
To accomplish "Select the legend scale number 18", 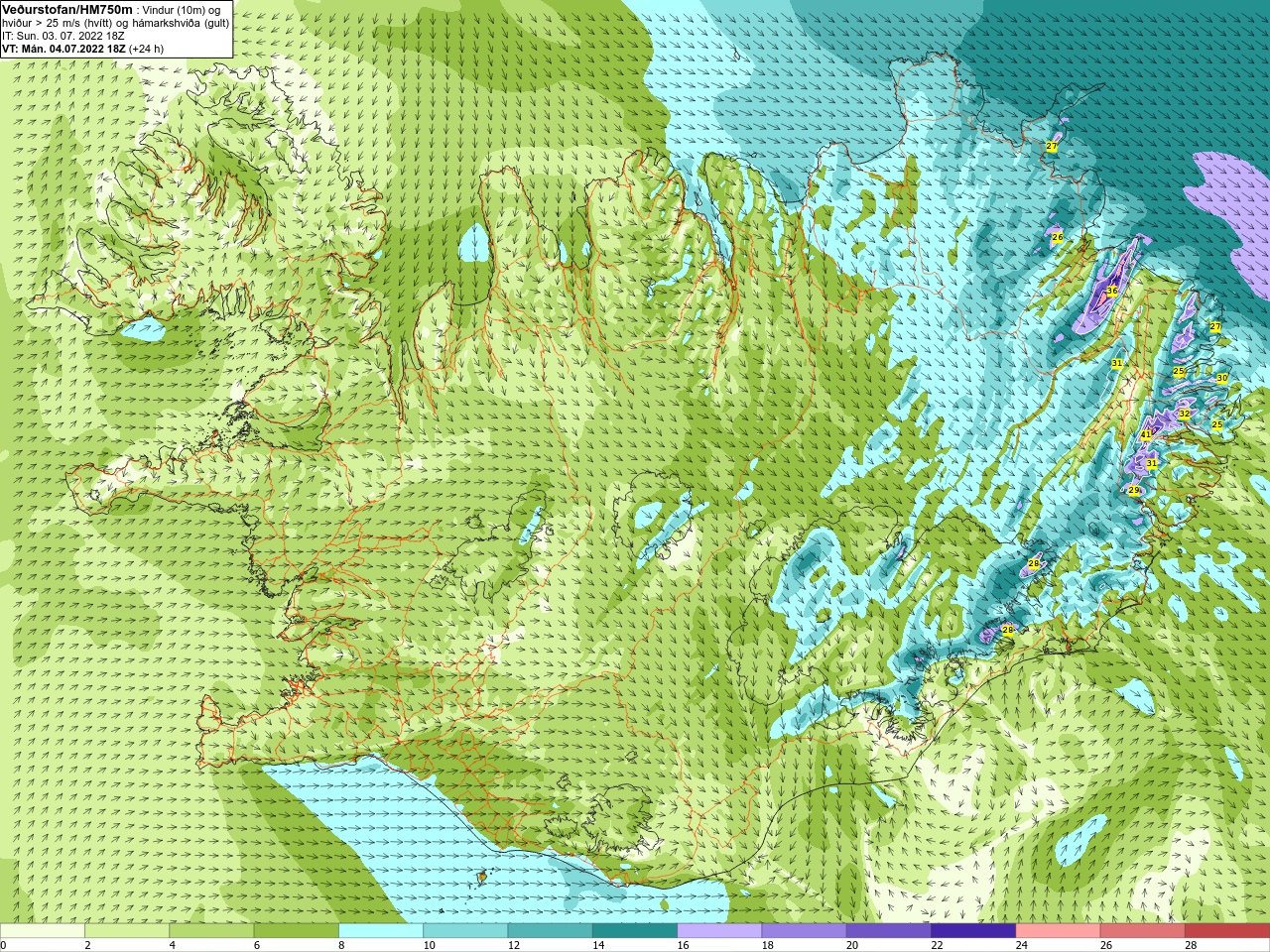I will pos(768,945).
